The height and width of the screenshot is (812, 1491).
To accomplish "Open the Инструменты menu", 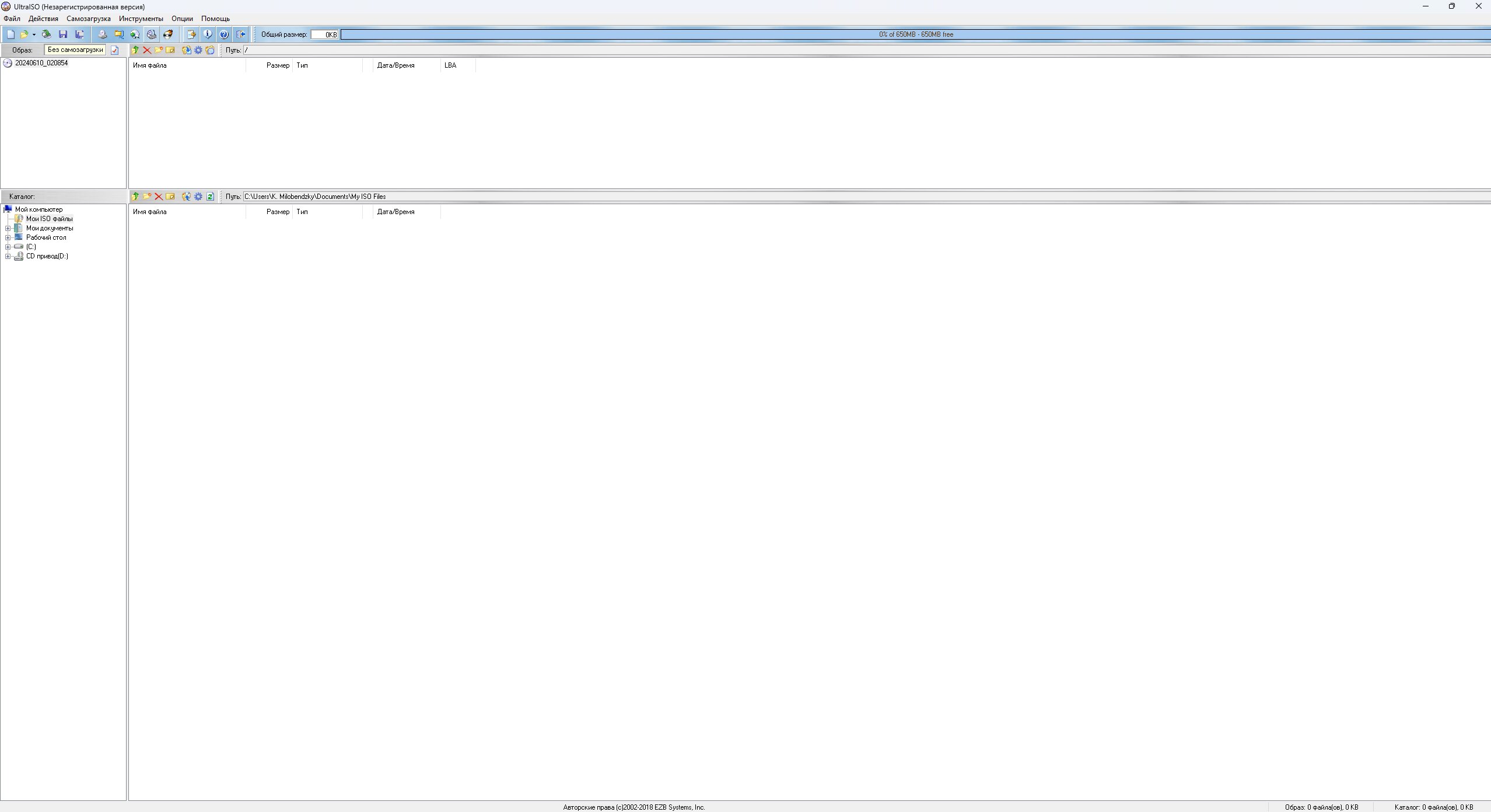I will [141, 19].
